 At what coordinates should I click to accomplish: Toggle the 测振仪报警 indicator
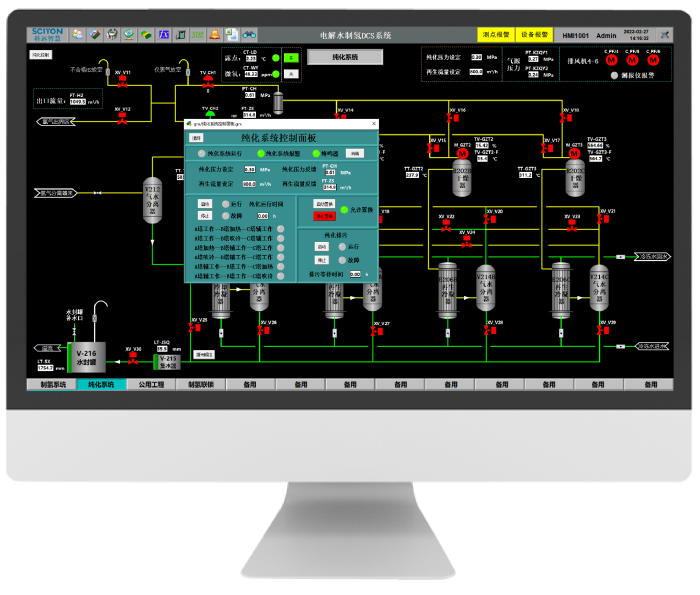point(614,75)
